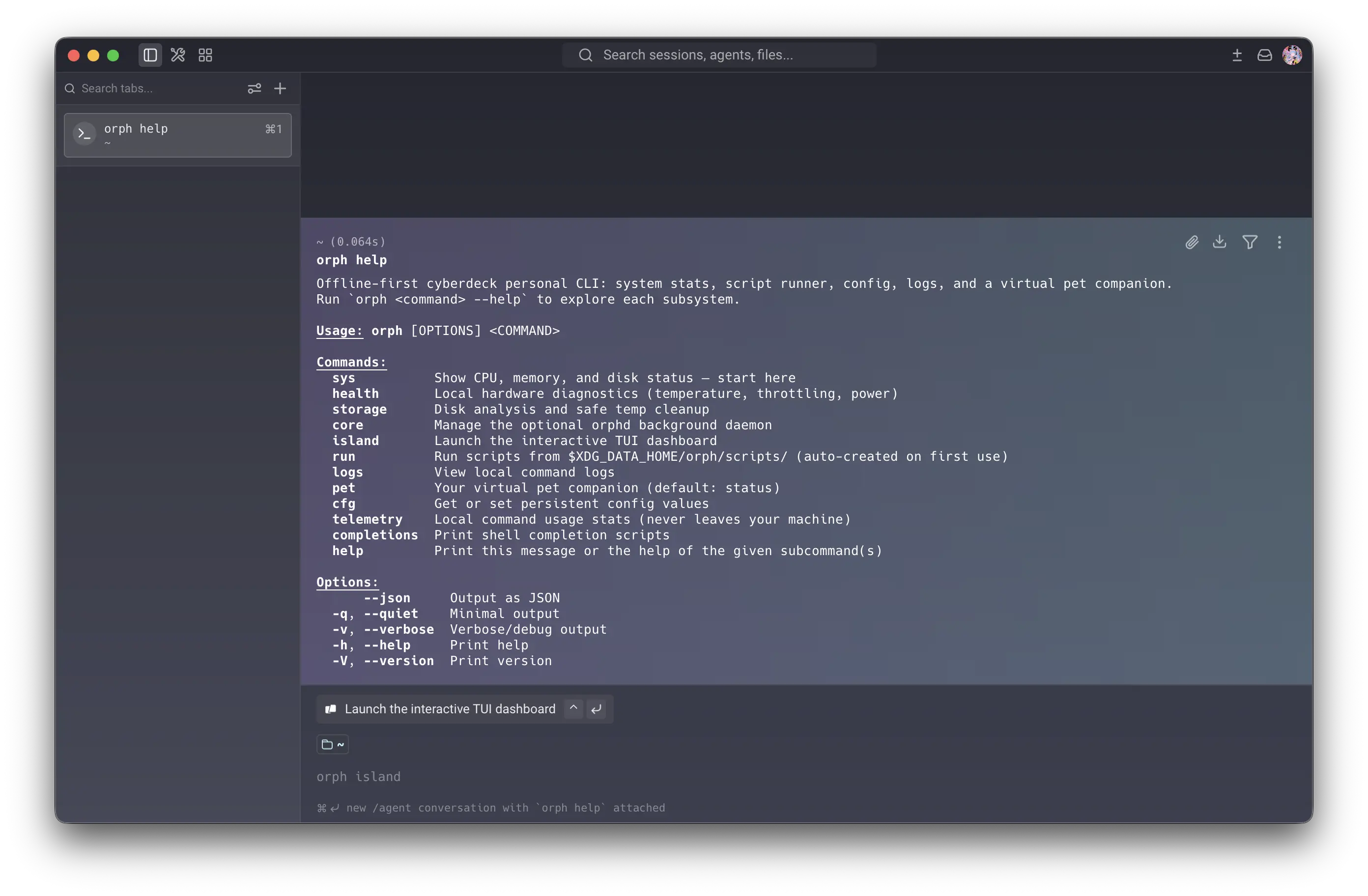Click the 'island' command in the list
Image resolution: width=1368 pixels, height=896 pixels.
(355, 441)
